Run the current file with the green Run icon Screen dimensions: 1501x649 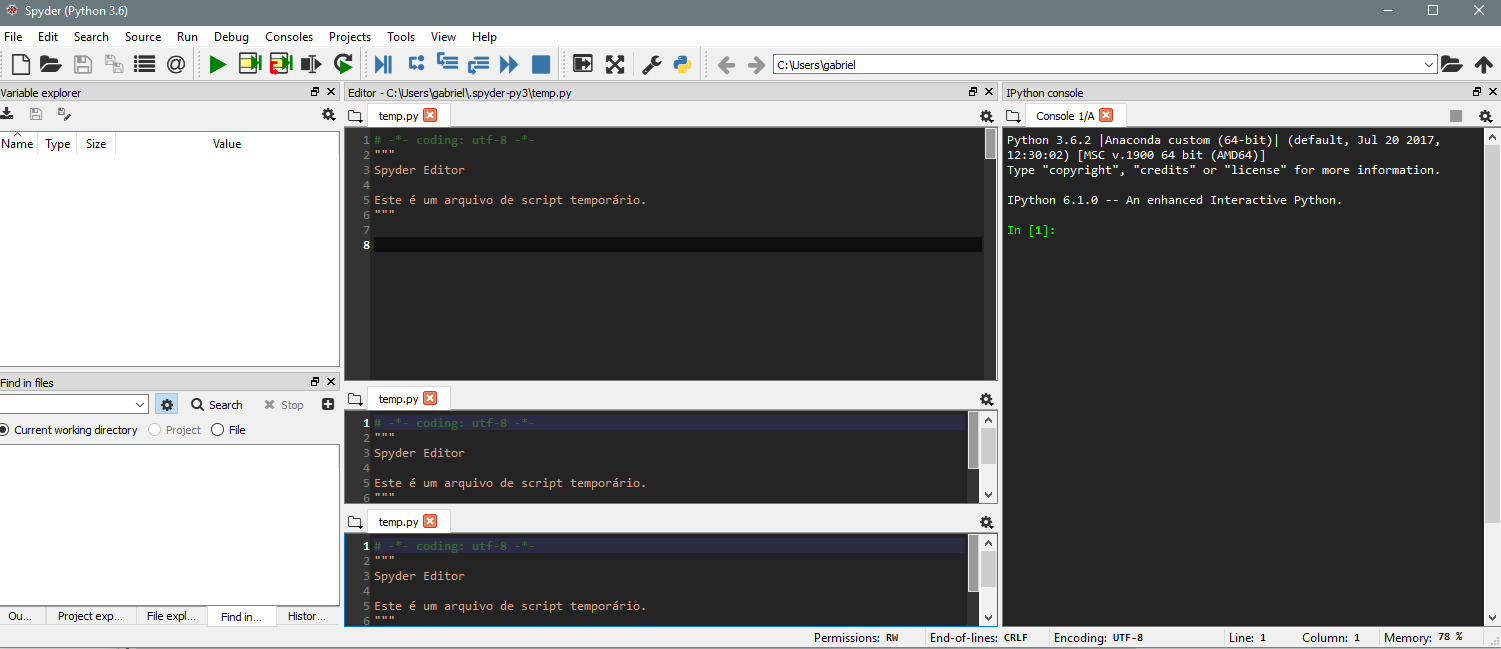(218, 63)
